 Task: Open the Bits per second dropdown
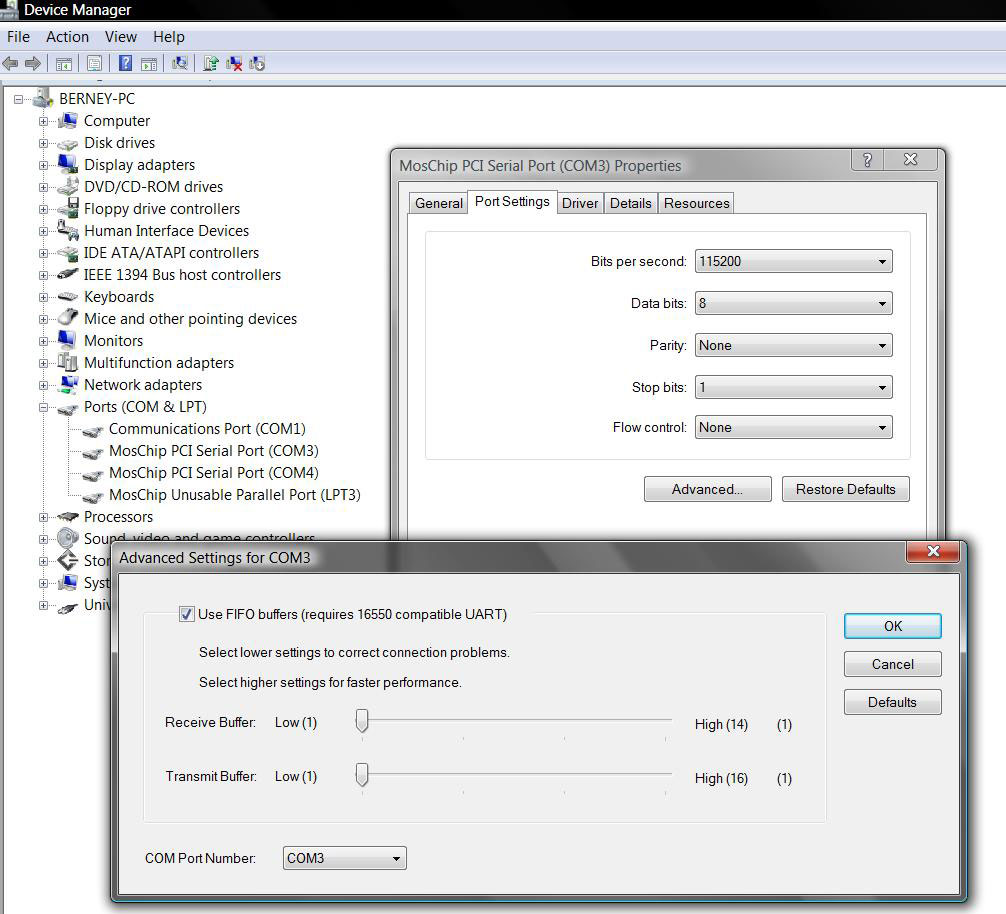[x=794, y=261]
